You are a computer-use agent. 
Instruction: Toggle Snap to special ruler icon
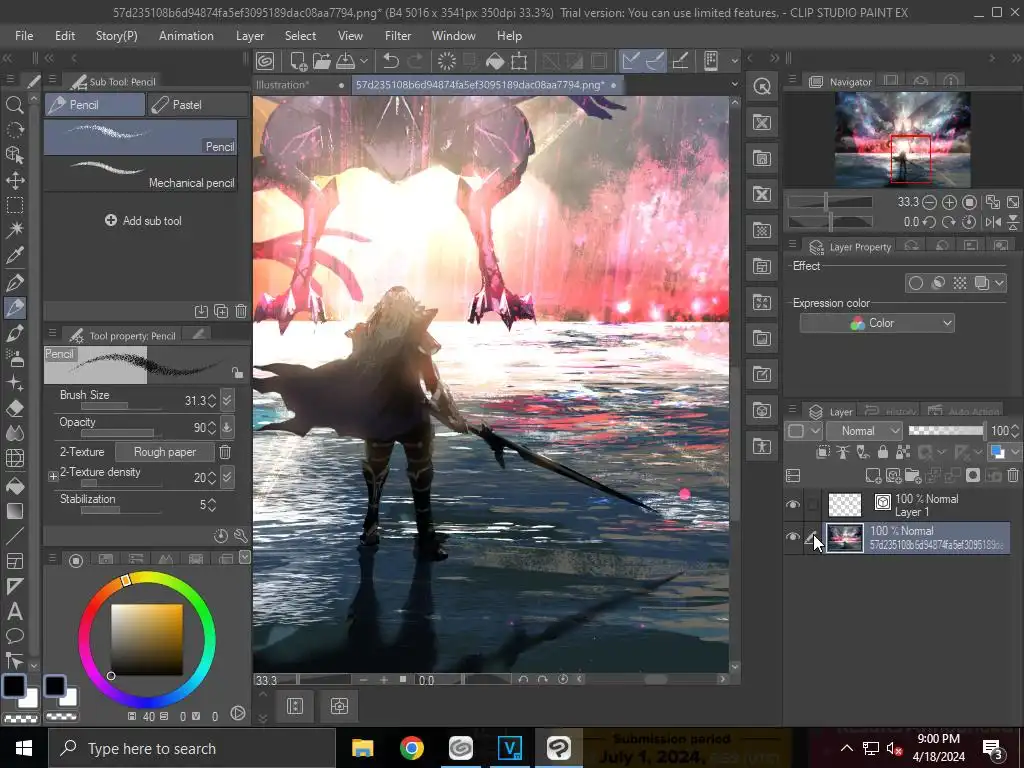655,61
